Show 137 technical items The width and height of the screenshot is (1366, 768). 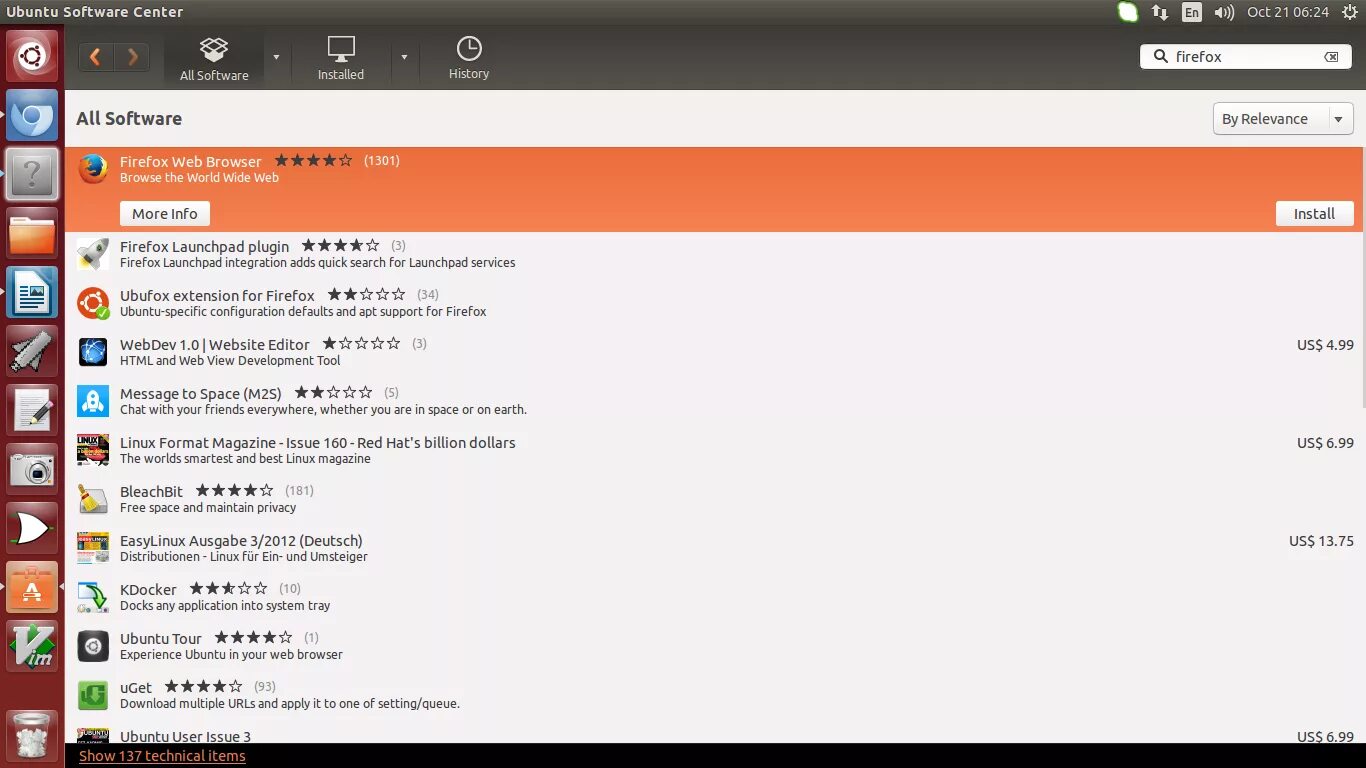162,756
